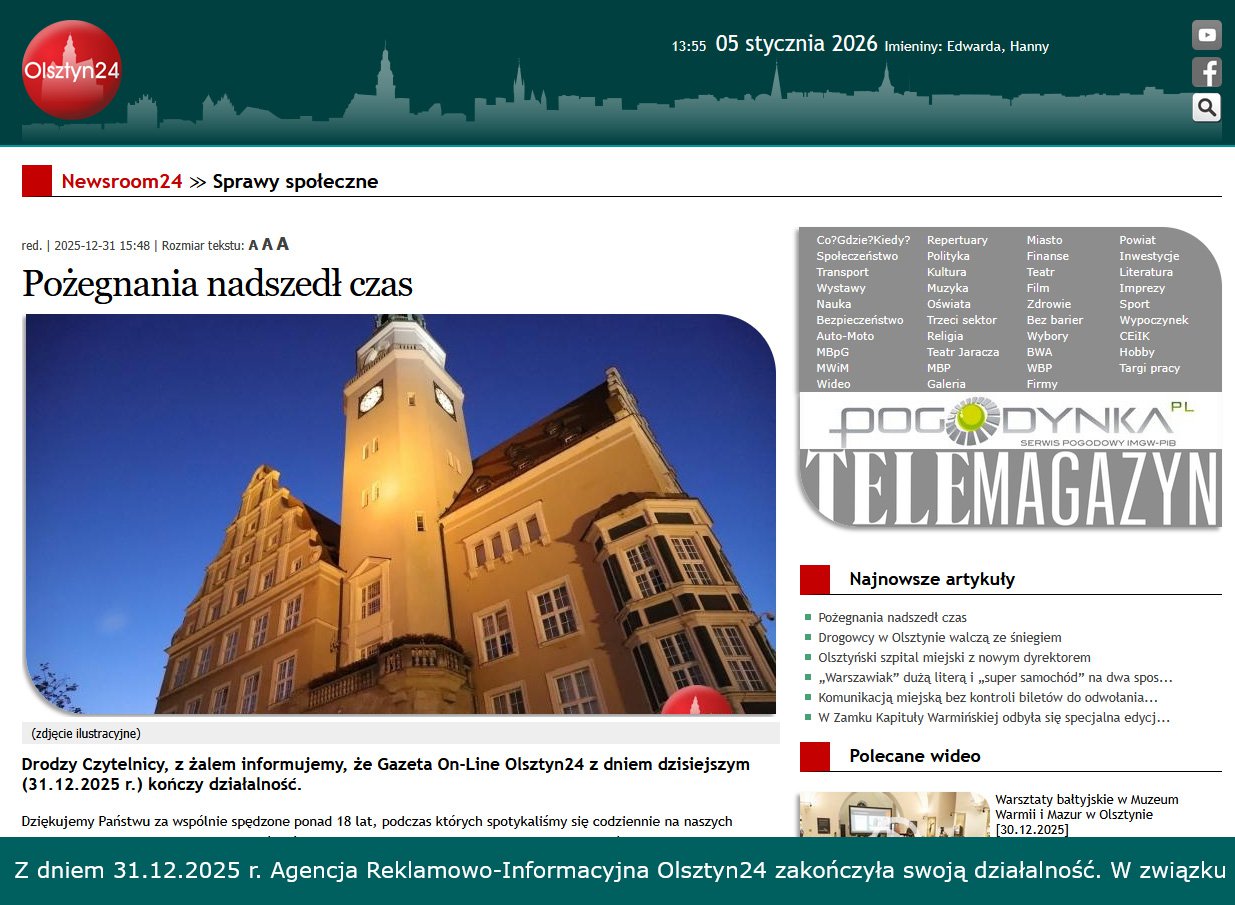1235x905 pixels.
Task: Click the Pogodynka weather service logo
Action: pyautogui.click(x=1010, y=420)
